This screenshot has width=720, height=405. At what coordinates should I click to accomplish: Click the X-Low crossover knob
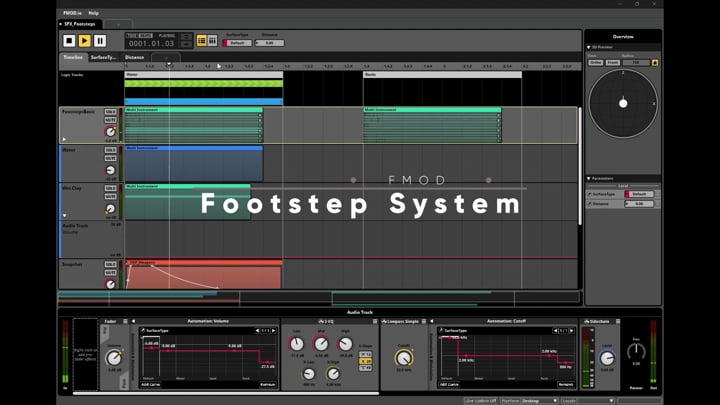point(309,374)
